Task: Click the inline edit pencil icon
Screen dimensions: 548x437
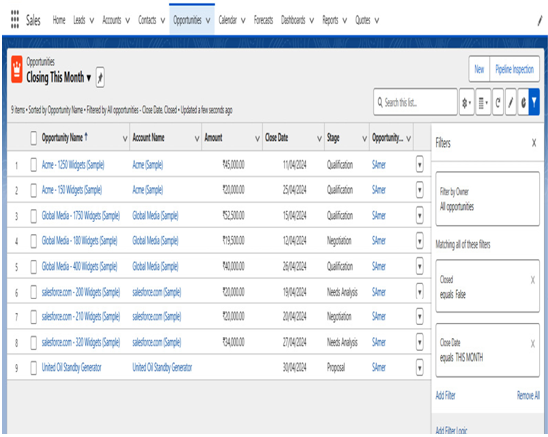Action: 511,102
